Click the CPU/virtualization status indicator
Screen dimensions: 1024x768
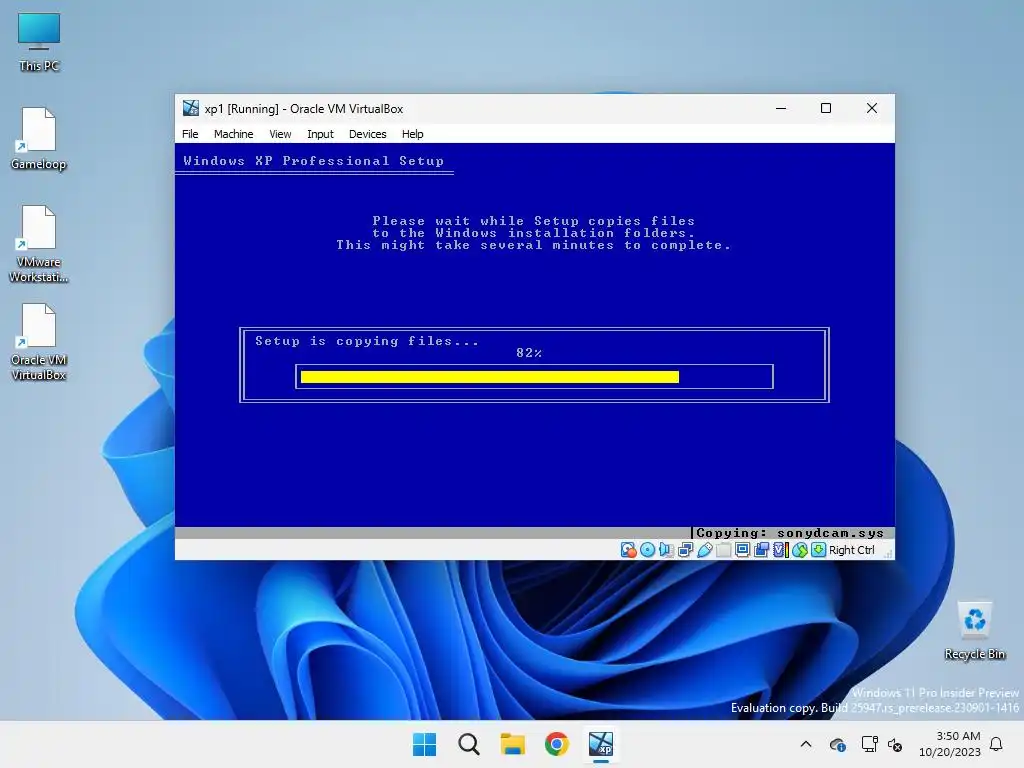[x=780, y=550]
